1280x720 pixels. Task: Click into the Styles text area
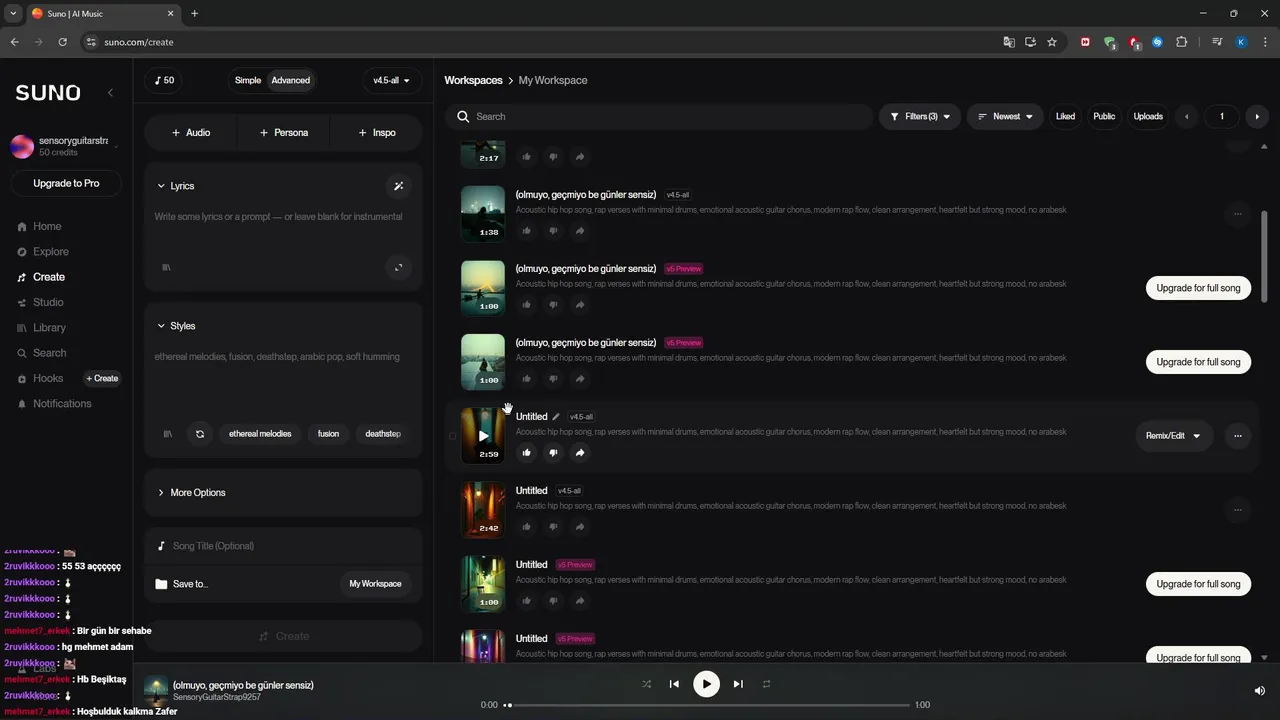tap(284, 380)
